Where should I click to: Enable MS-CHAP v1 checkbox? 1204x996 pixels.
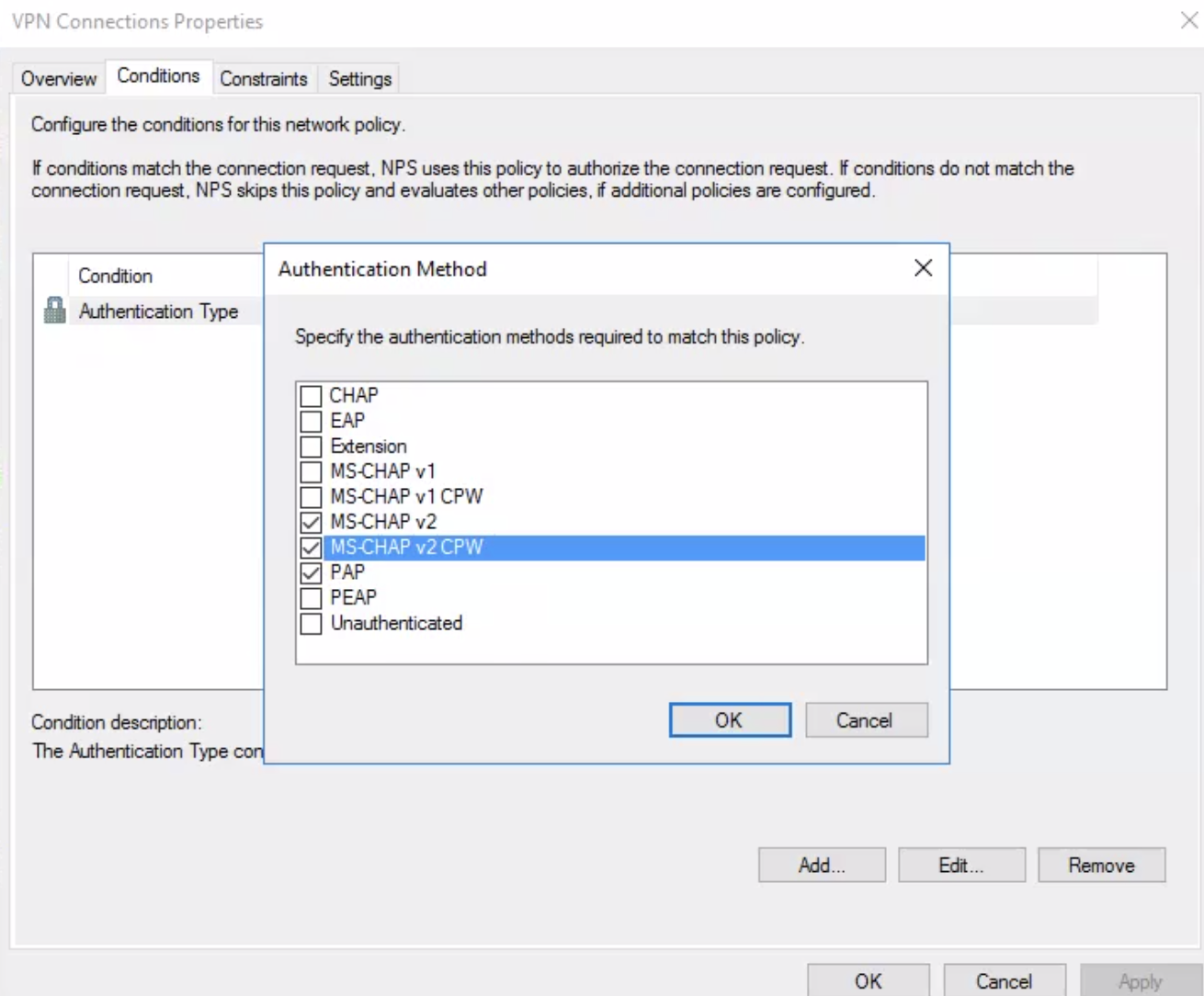[x=312, y=472]
